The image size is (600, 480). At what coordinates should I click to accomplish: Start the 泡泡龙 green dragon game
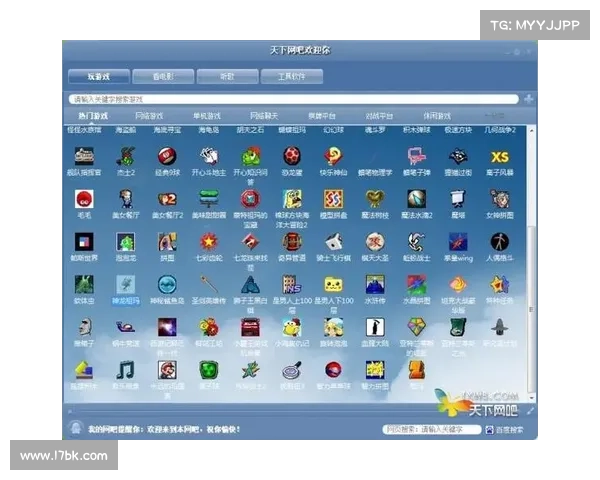[126, 242]
